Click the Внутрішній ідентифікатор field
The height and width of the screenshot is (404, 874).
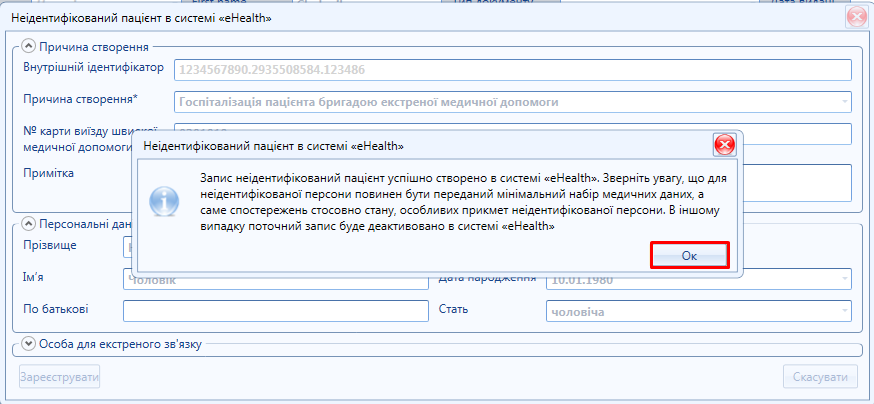513,70
